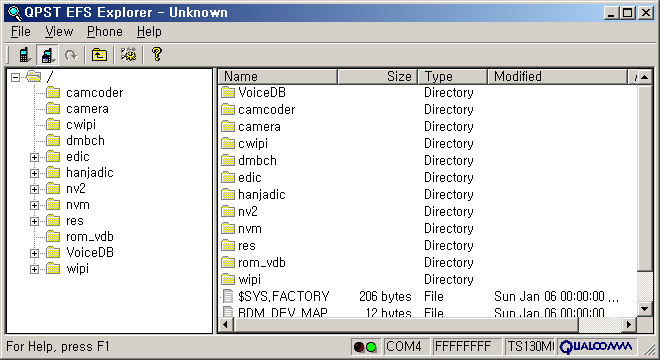The height and width of the screenshot is (360, 660).
Task: Select camcoder row in file list
Action: [428, 109]
